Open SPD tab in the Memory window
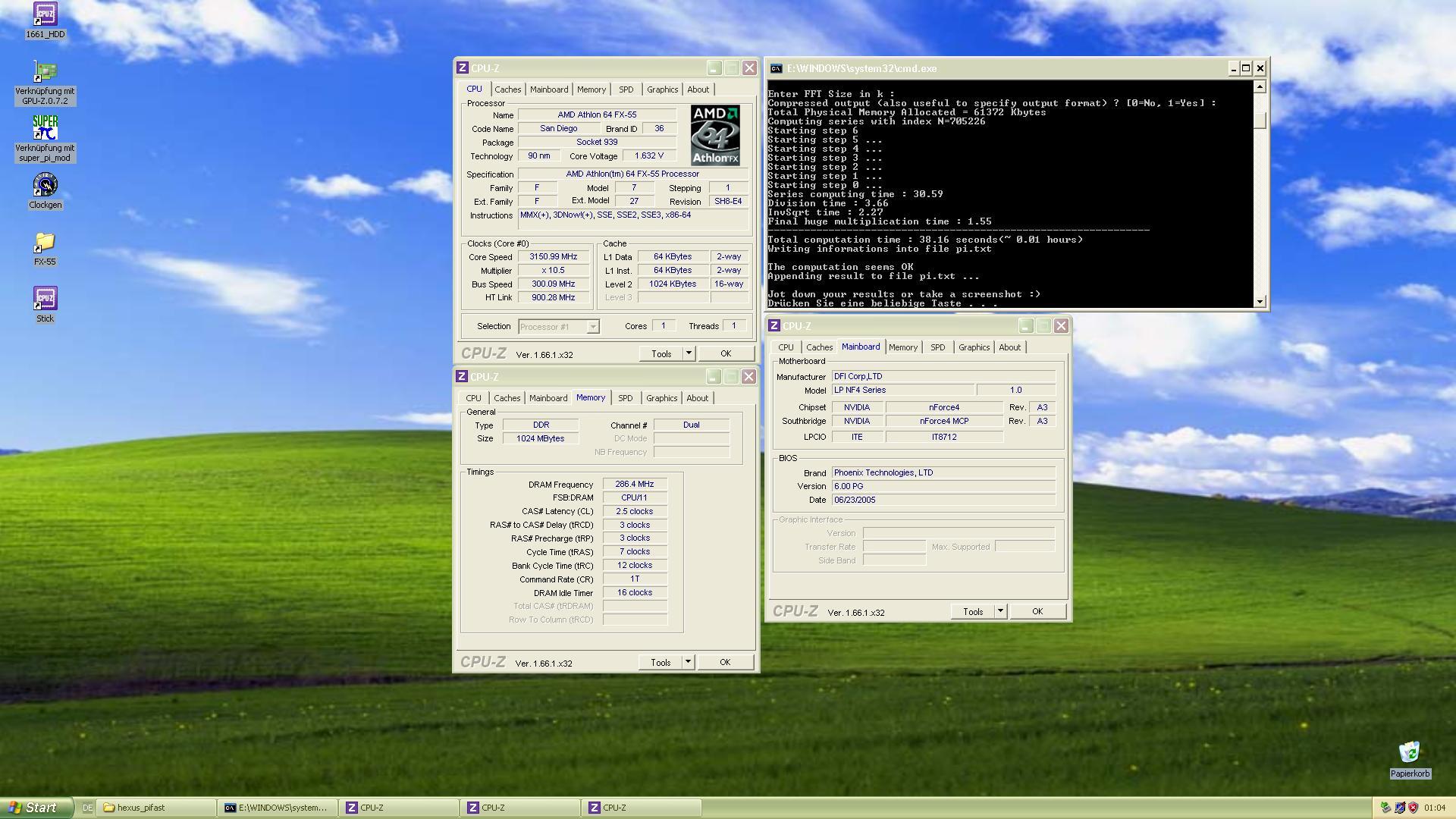The width and height of the screenshot is (1456, 819). click(x=625, y=398)
